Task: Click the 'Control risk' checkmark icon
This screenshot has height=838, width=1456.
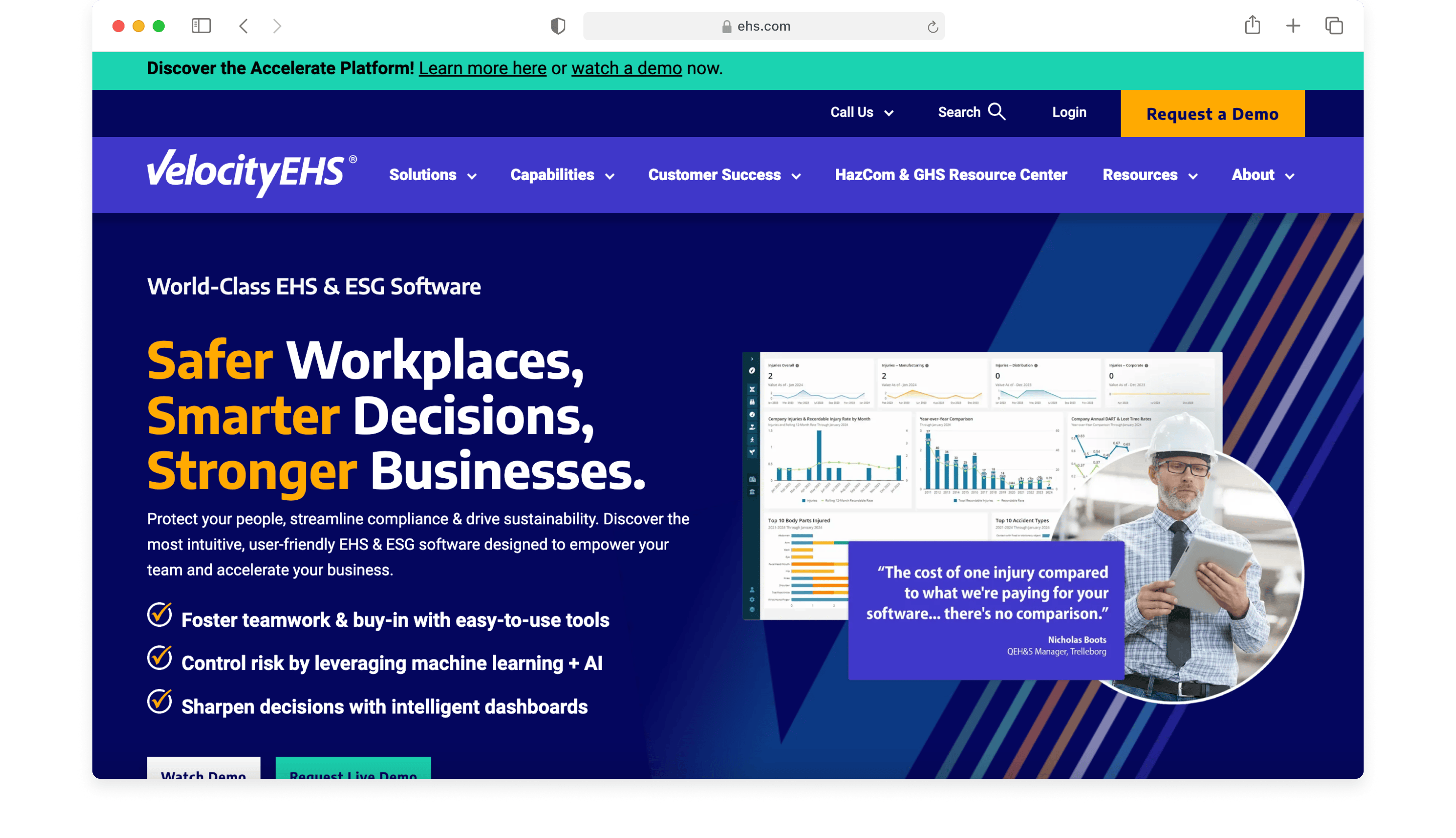Action: [x=160, y=657]
